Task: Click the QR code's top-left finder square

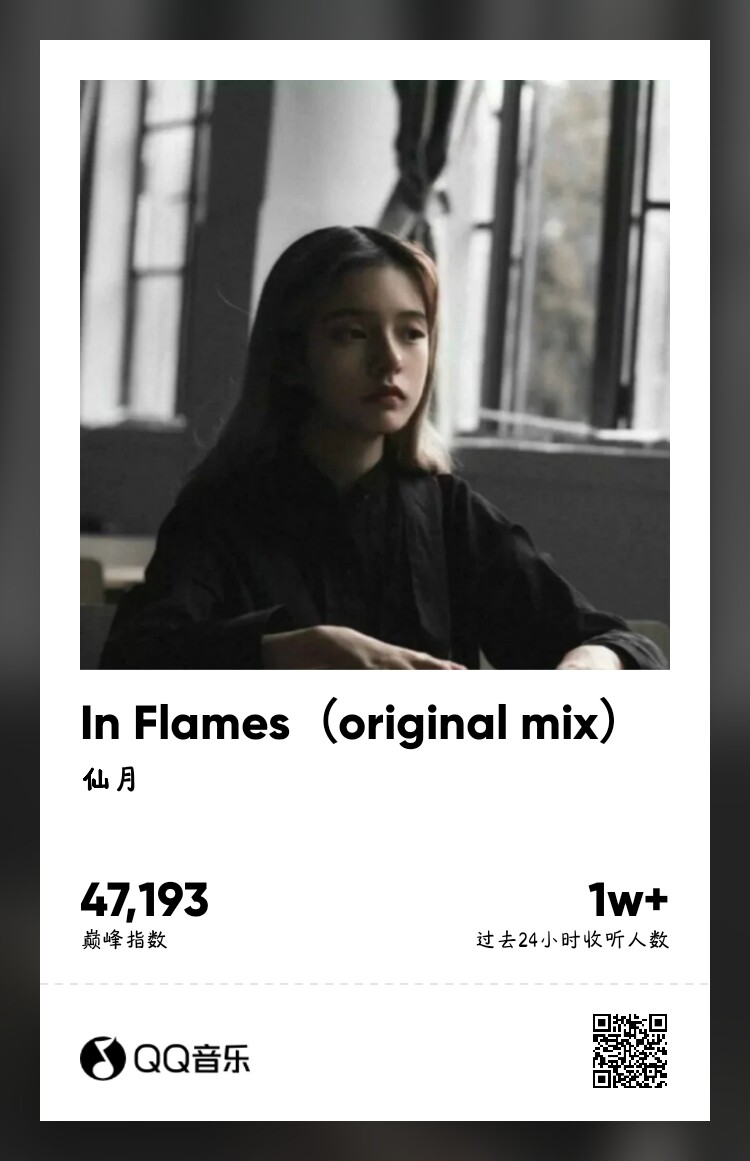Action: click(x=602, y=1023)
